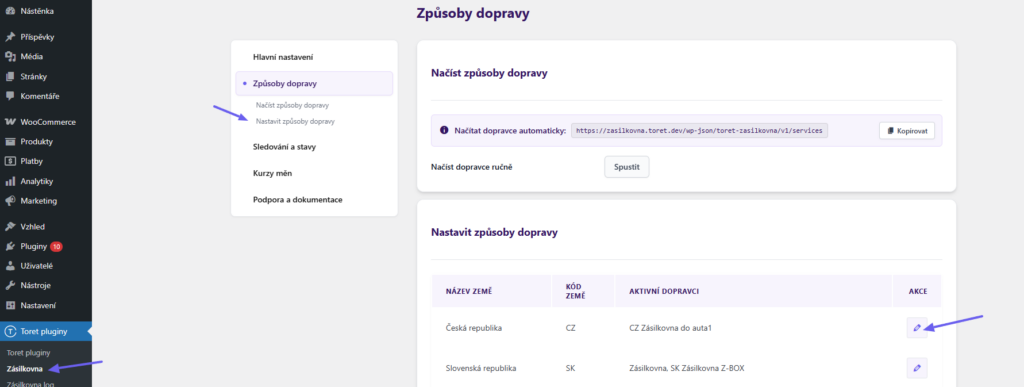Click the Stránky pages icon
Viewport: 1024px width, 387px height.
click(10, 76)
